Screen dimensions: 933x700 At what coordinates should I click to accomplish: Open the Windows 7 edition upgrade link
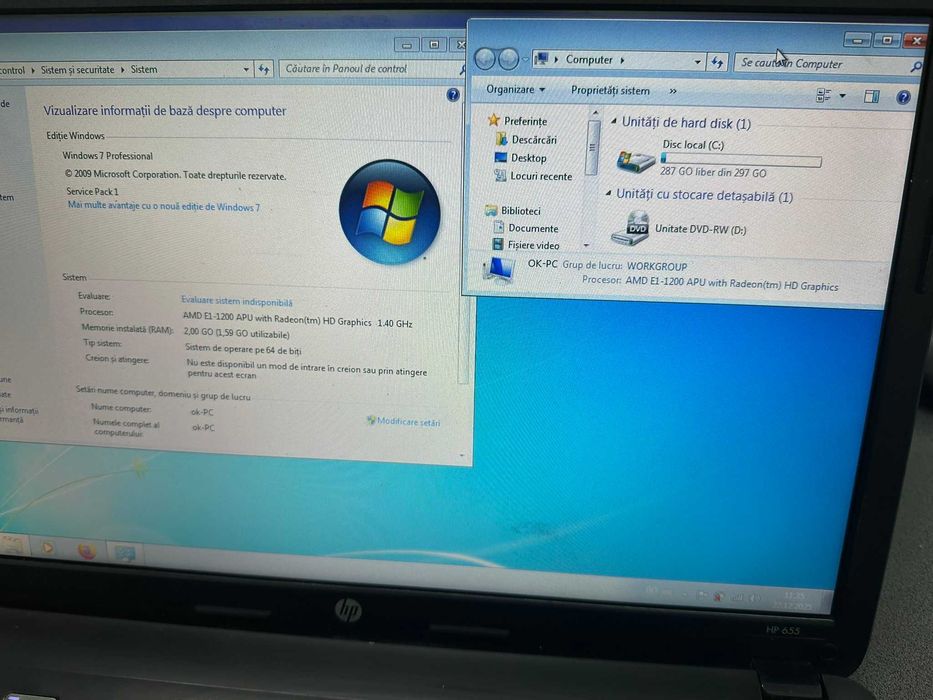(164, 206)
